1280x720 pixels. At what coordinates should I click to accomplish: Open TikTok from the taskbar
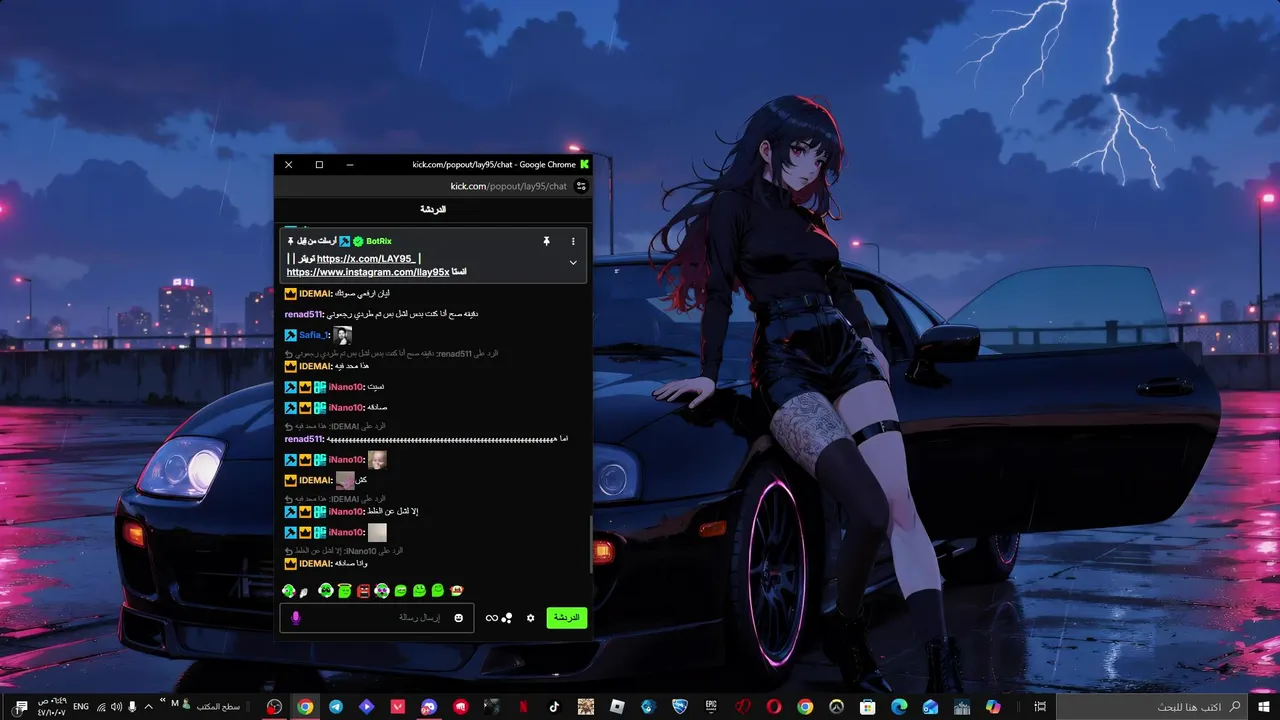[554, 707]
